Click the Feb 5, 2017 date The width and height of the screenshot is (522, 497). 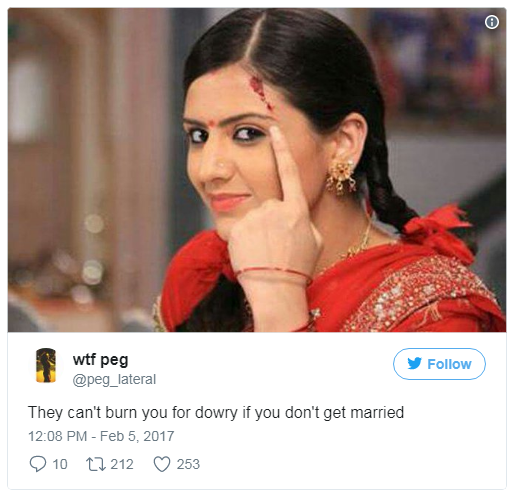(x=137, y=436)
